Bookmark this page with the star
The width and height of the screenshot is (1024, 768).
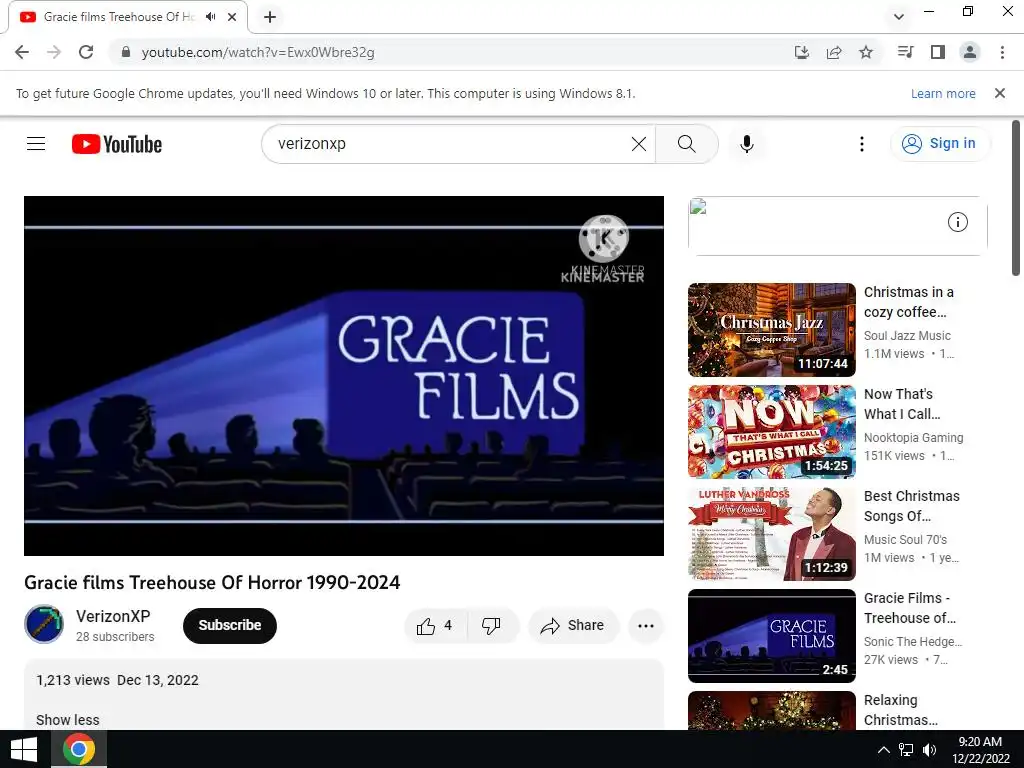866,52
